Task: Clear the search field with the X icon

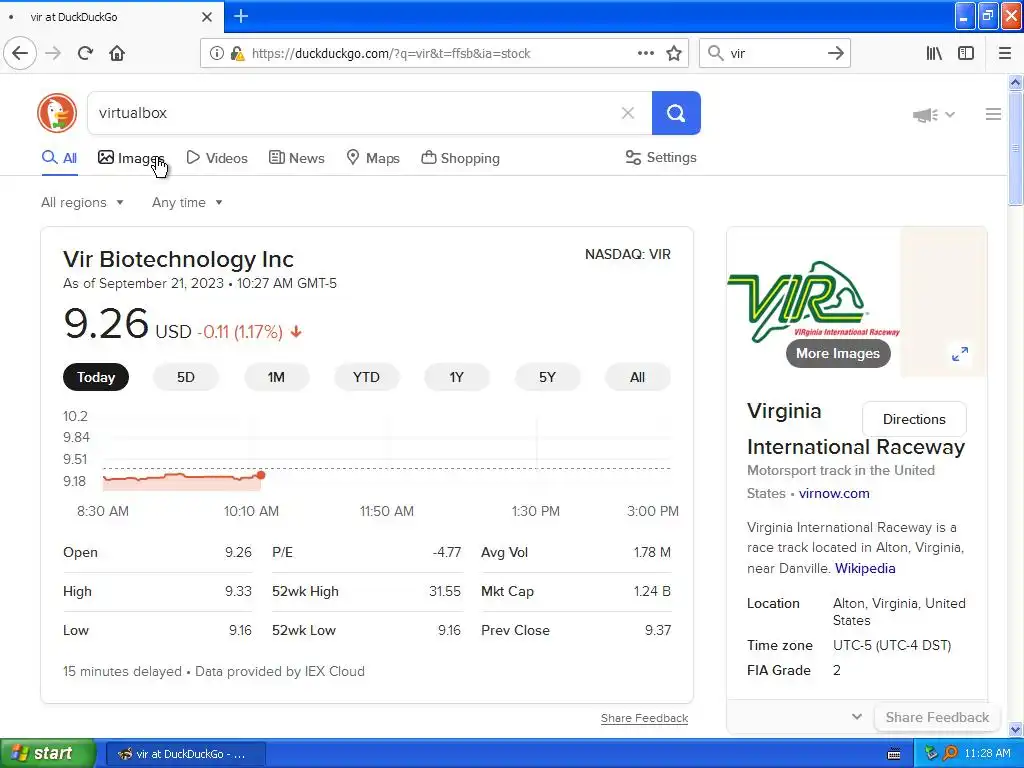Action: (x=628, y=113)
